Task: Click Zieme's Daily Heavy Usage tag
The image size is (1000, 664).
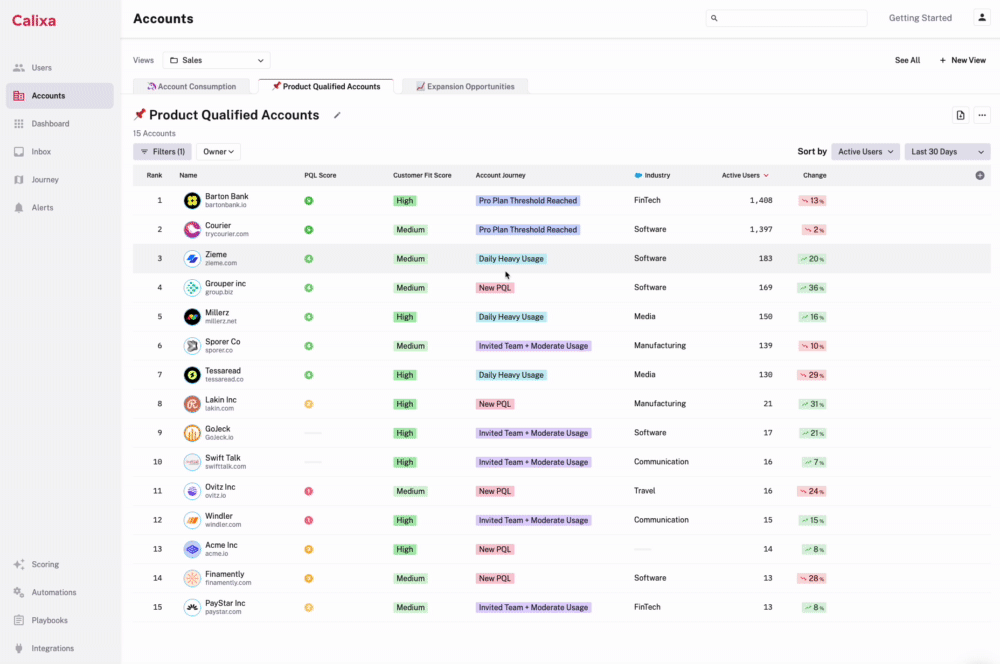Action: point(511,259)
